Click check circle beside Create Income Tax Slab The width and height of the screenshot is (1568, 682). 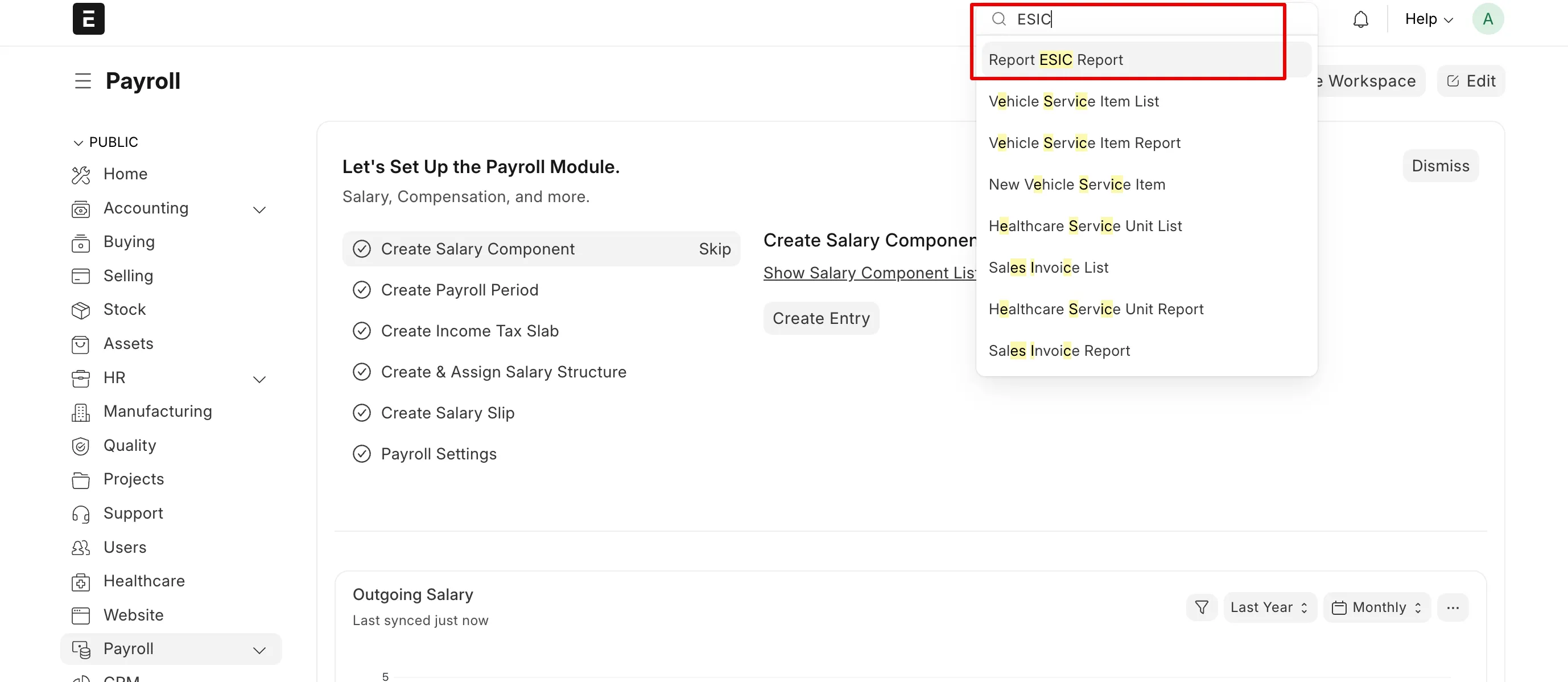(x=362, y=331)
